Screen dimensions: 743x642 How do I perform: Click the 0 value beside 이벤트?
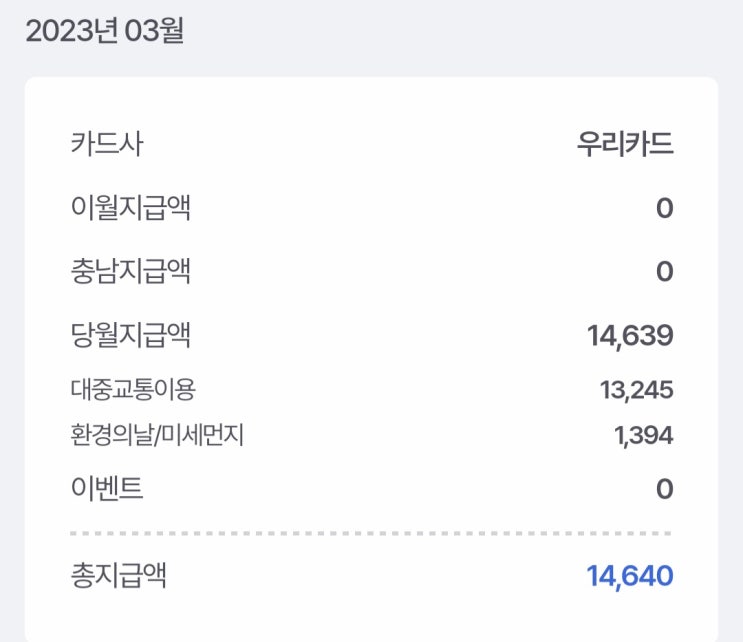point(664,489)
